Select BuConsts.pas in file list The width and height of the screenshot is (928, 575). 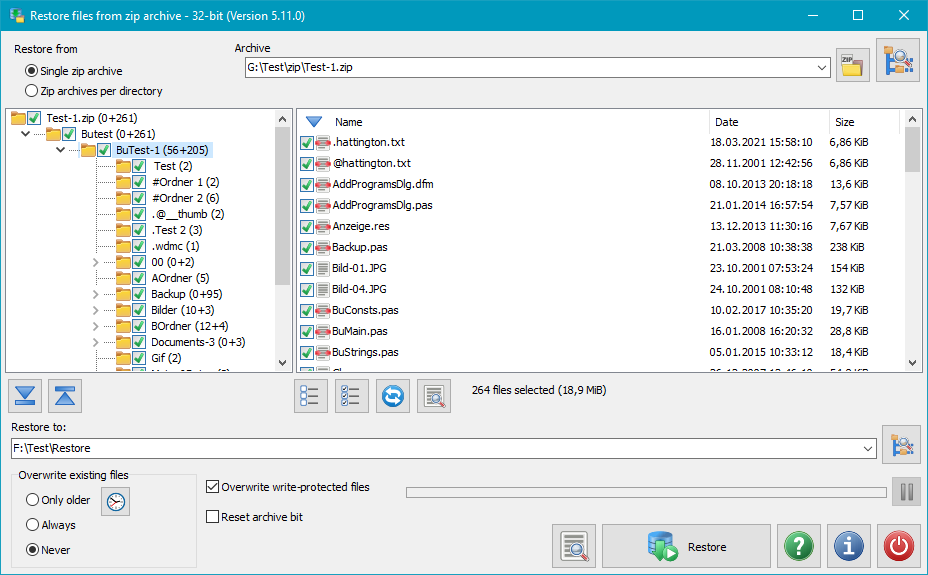(x=365, y=310)
